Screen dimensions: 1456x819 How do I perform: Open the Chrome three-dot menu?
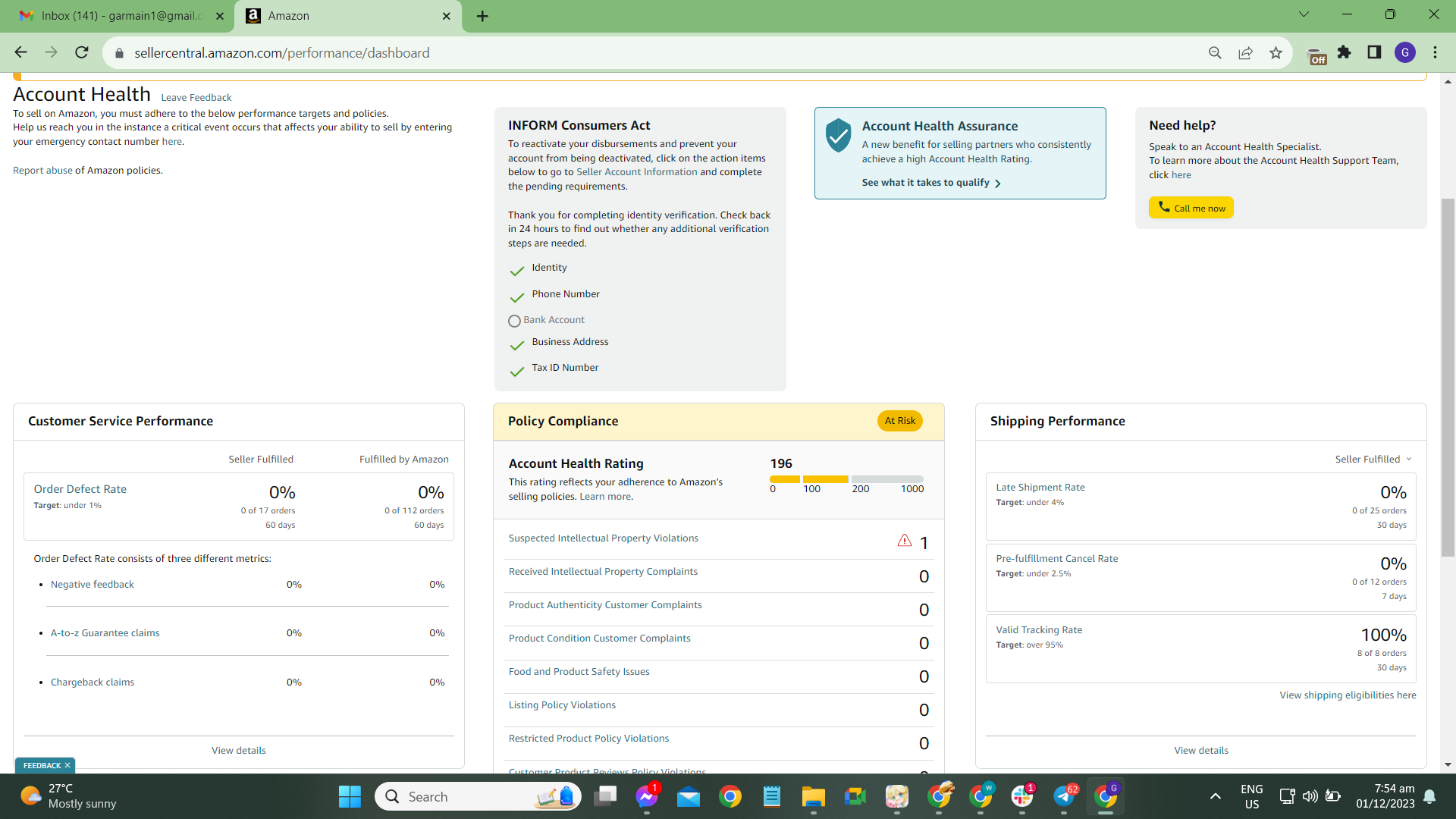tap(1435, 52)
